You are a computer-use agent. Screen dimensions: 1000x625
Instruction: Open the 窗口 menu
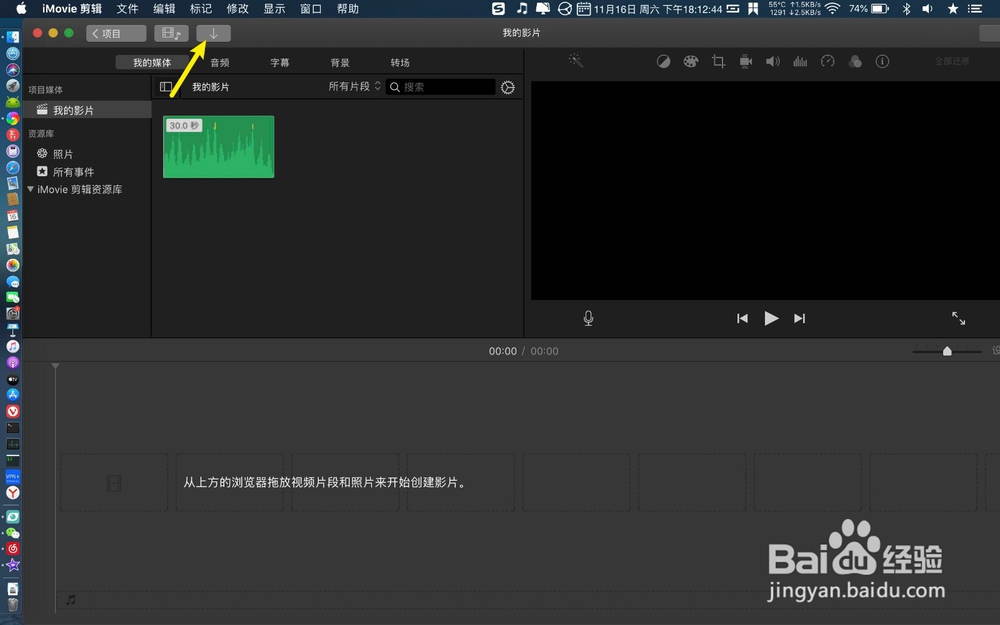tap(311, 8)
